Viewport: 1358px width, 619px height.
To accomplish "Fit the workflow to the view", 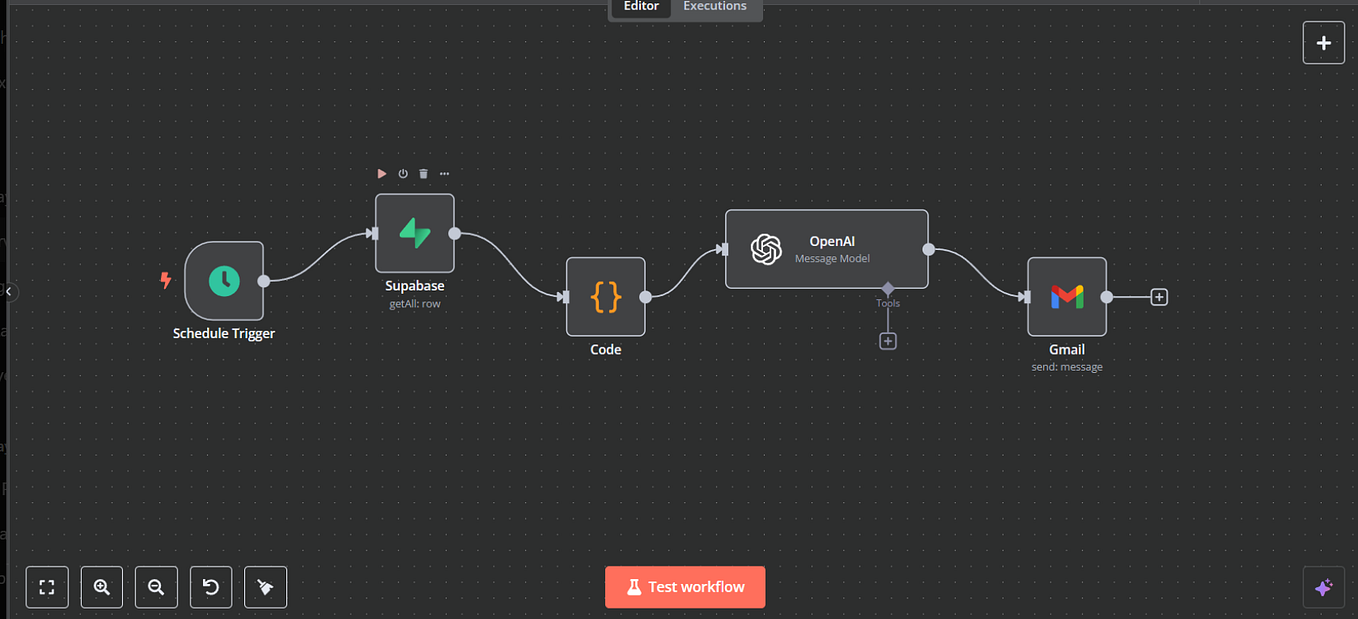I will [x=47, y=587].
